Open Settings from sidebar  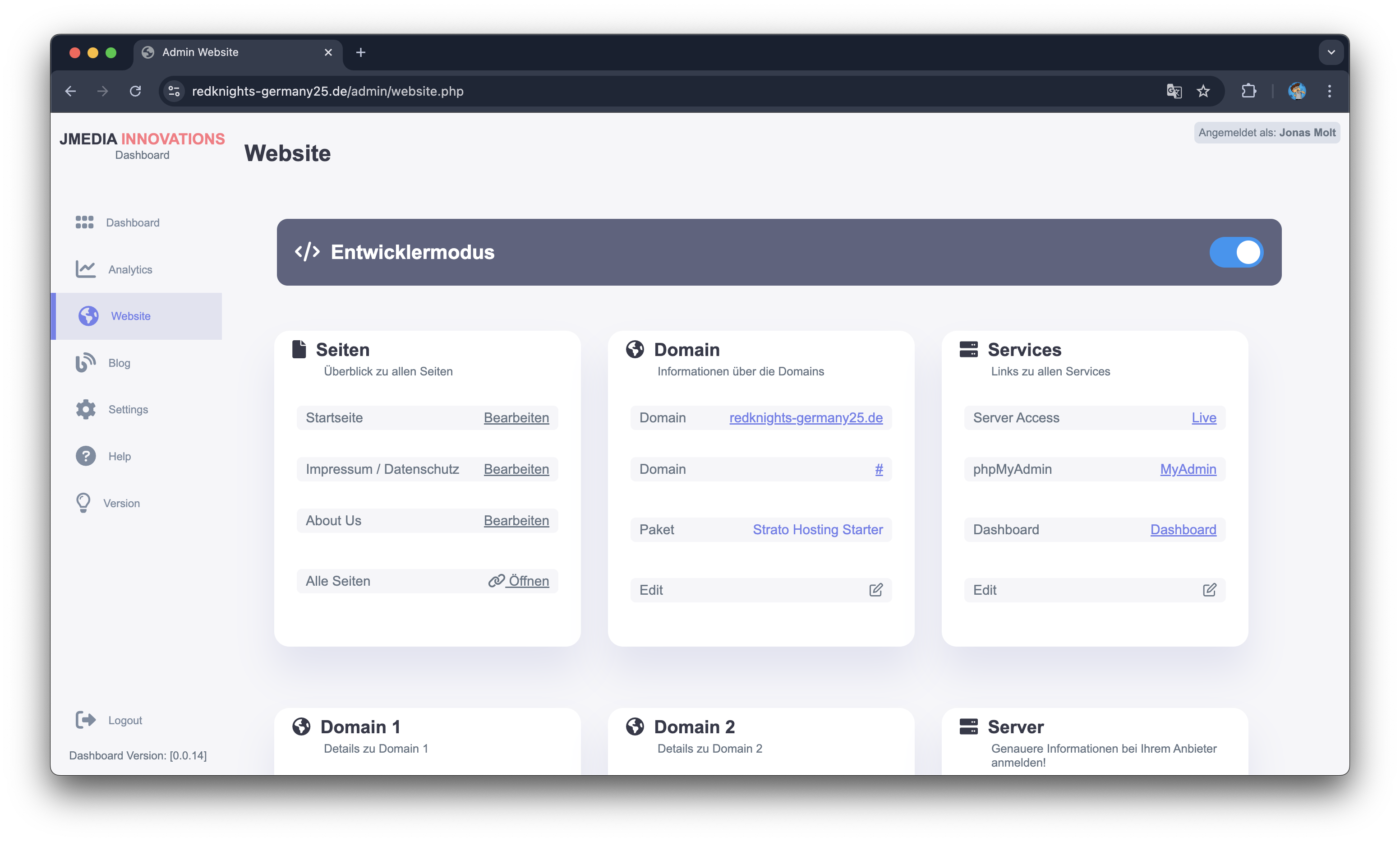(x=136, y=410)
